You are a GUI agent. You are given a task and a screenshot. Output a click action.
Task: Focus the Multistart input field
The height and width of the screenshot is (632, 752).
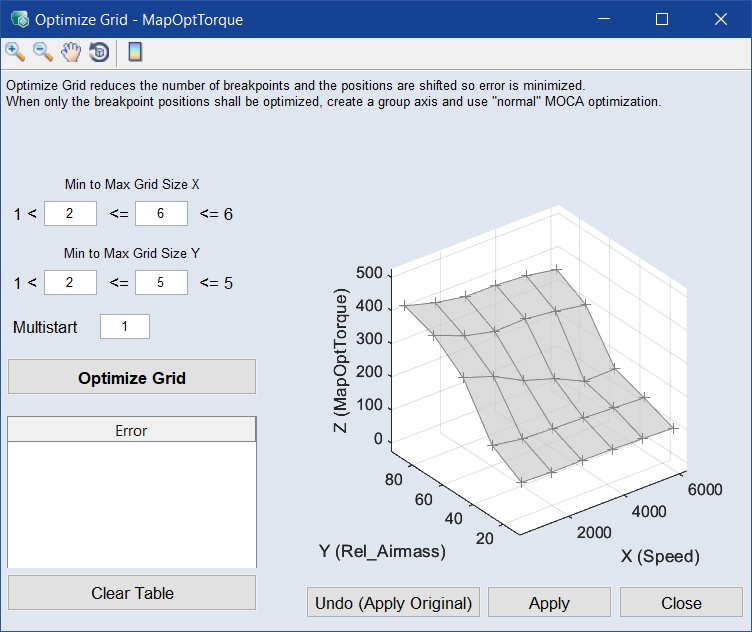click(x=125, y=326)
